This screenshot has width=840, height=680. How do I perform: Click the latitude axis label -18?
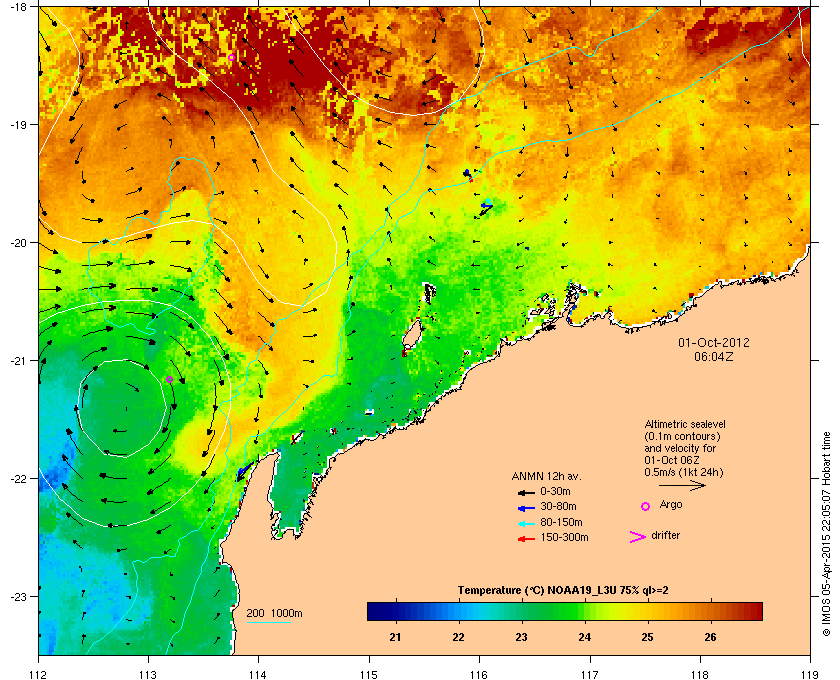pos(17,7)
